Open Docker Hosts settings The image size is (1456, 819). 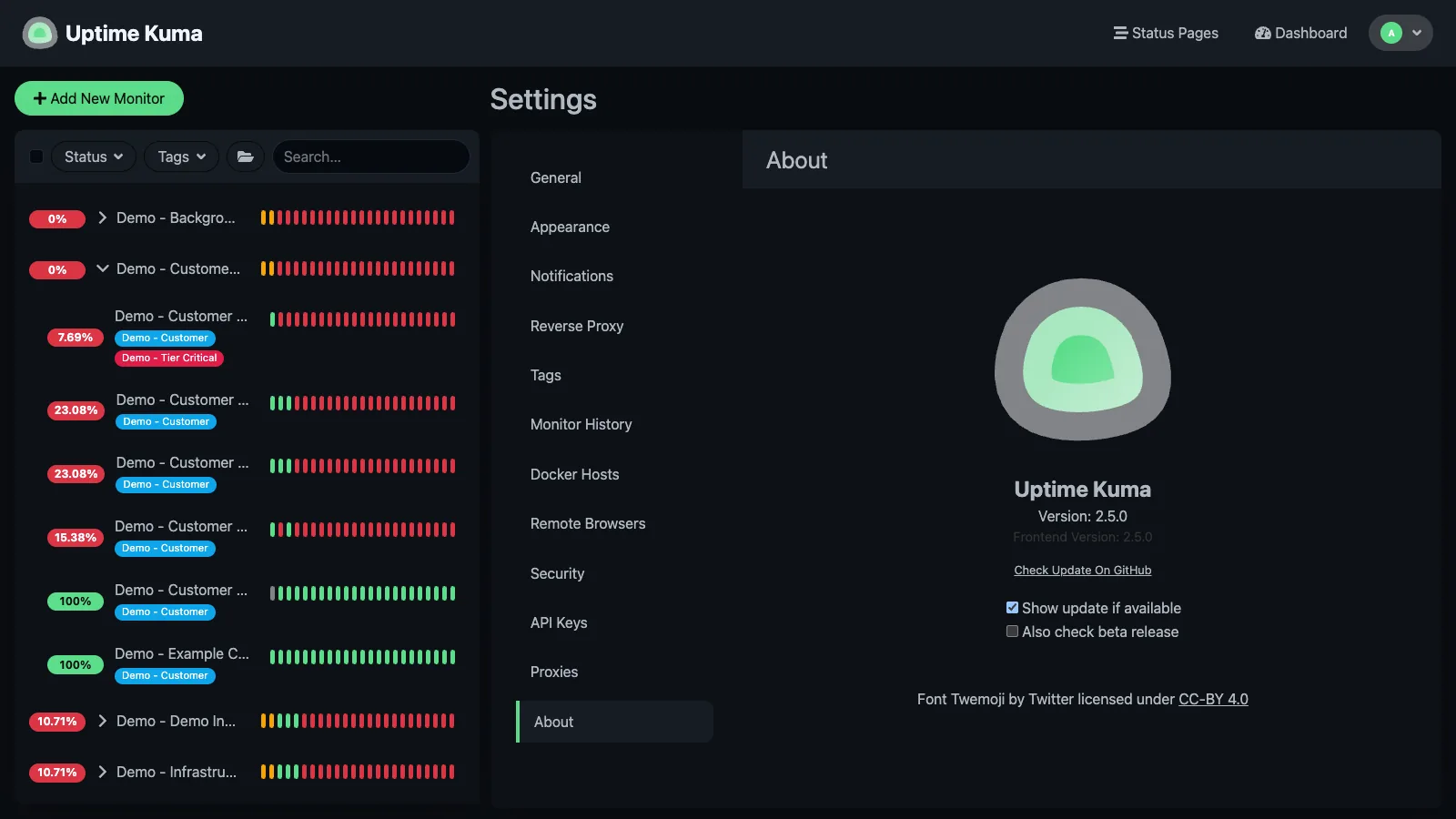pos(614,474)
